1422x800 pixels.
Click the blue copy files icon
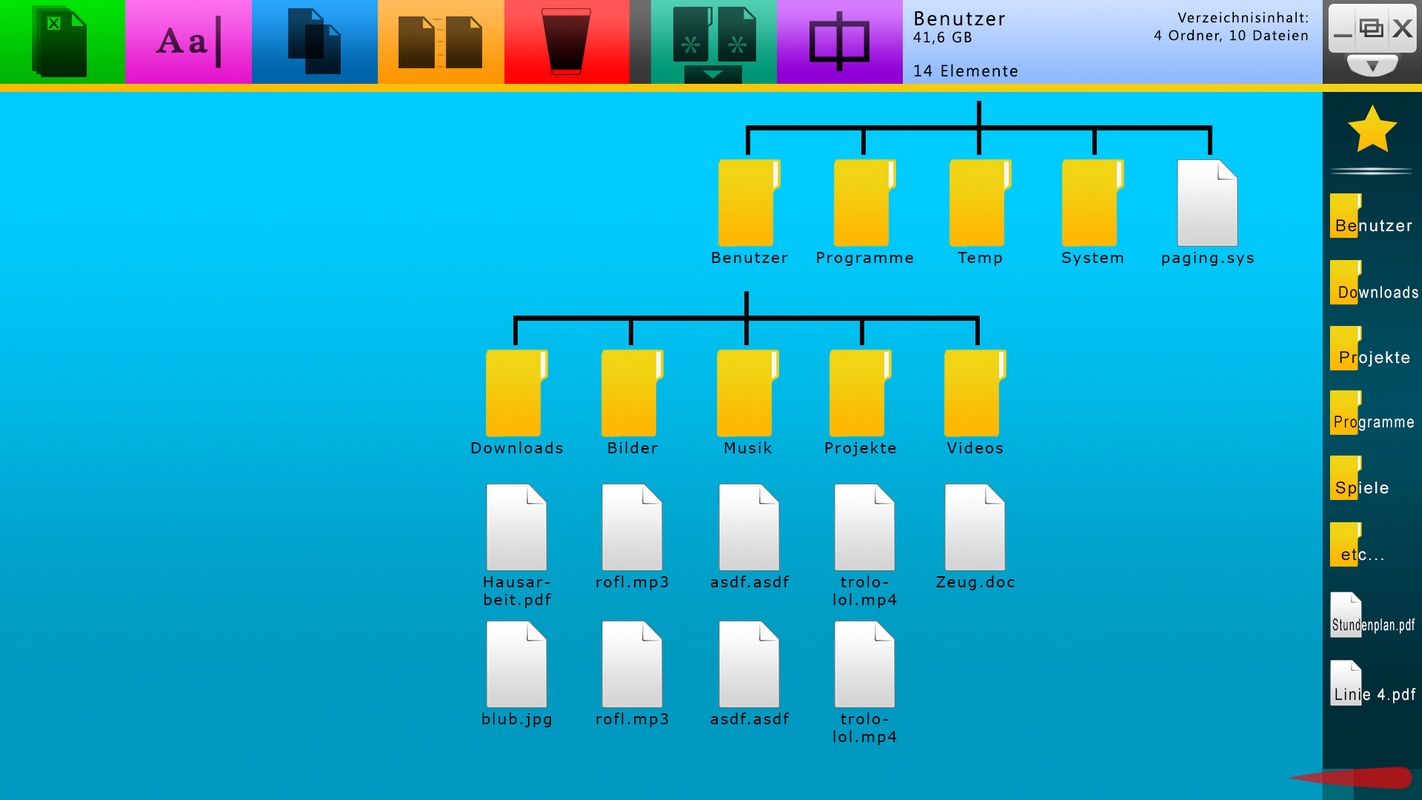coord(314,42)
